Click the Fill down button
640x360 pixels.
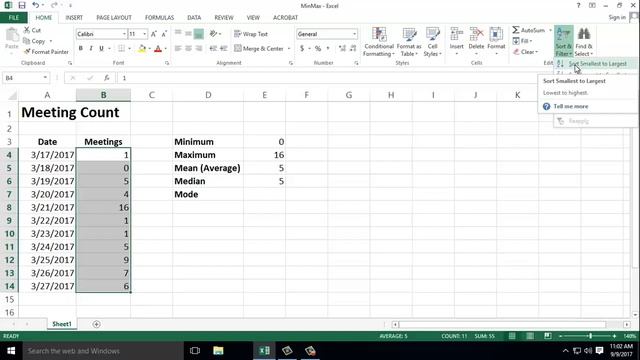pyautogui.click(x=522, y=41)
